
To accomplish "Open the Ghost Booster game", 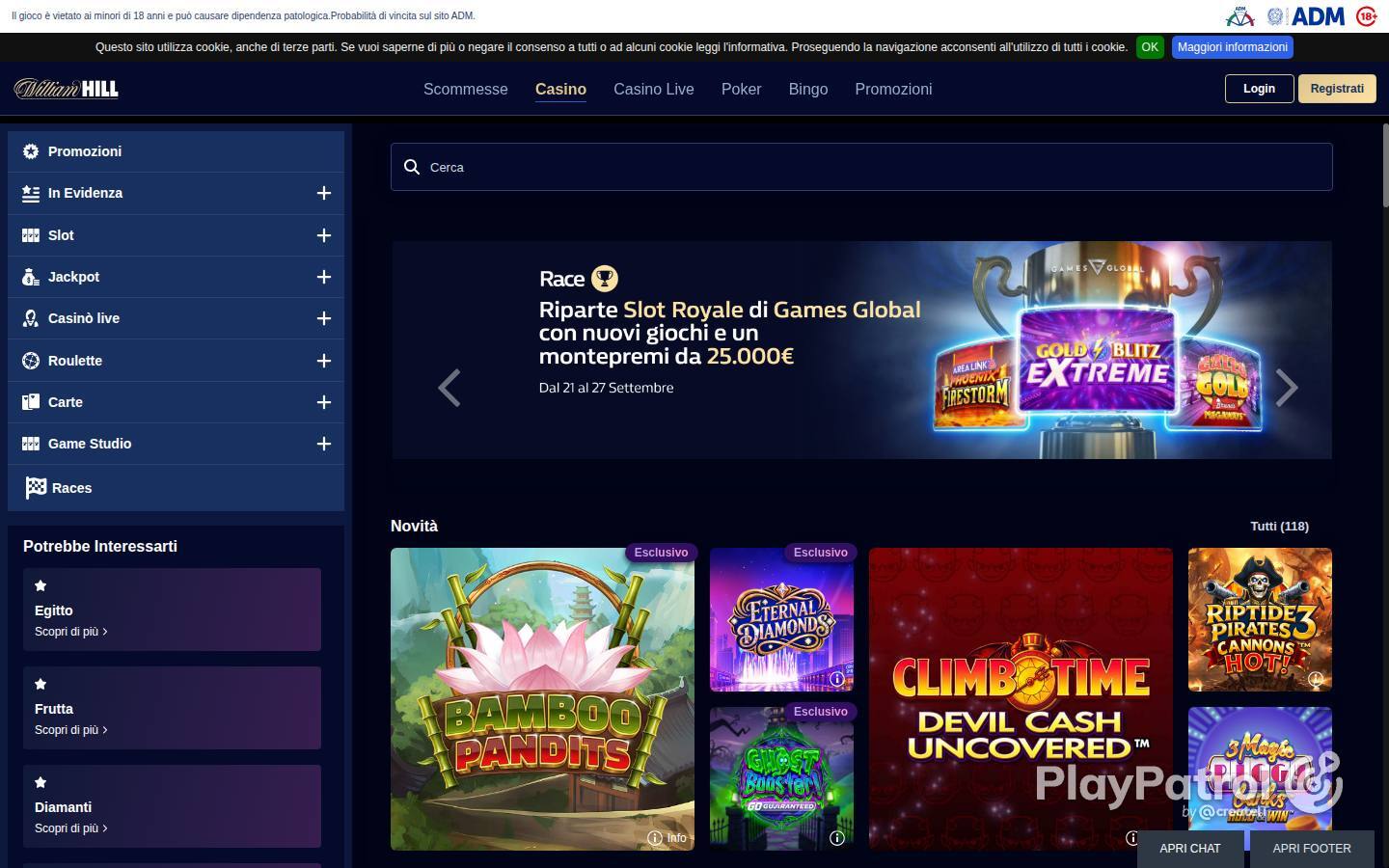I will tap(781, 778).
